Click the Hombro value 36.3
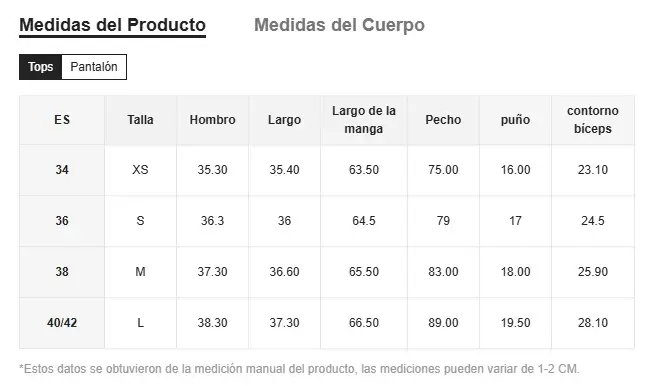The height and width of the screenshot is (386, 646). [212, 221]
